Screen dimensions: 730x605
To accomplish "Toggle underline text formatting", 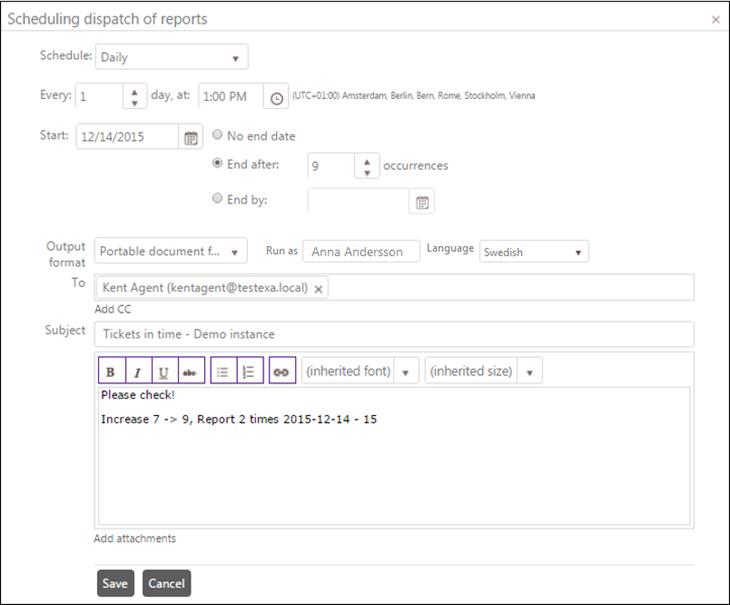I will pos(162,371).
